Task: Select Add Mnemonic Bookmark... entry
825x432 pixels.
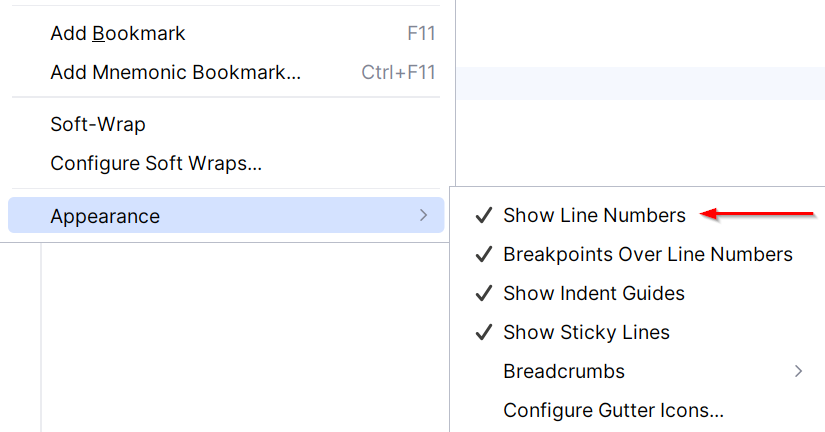Action: click(x=175, y=73)
